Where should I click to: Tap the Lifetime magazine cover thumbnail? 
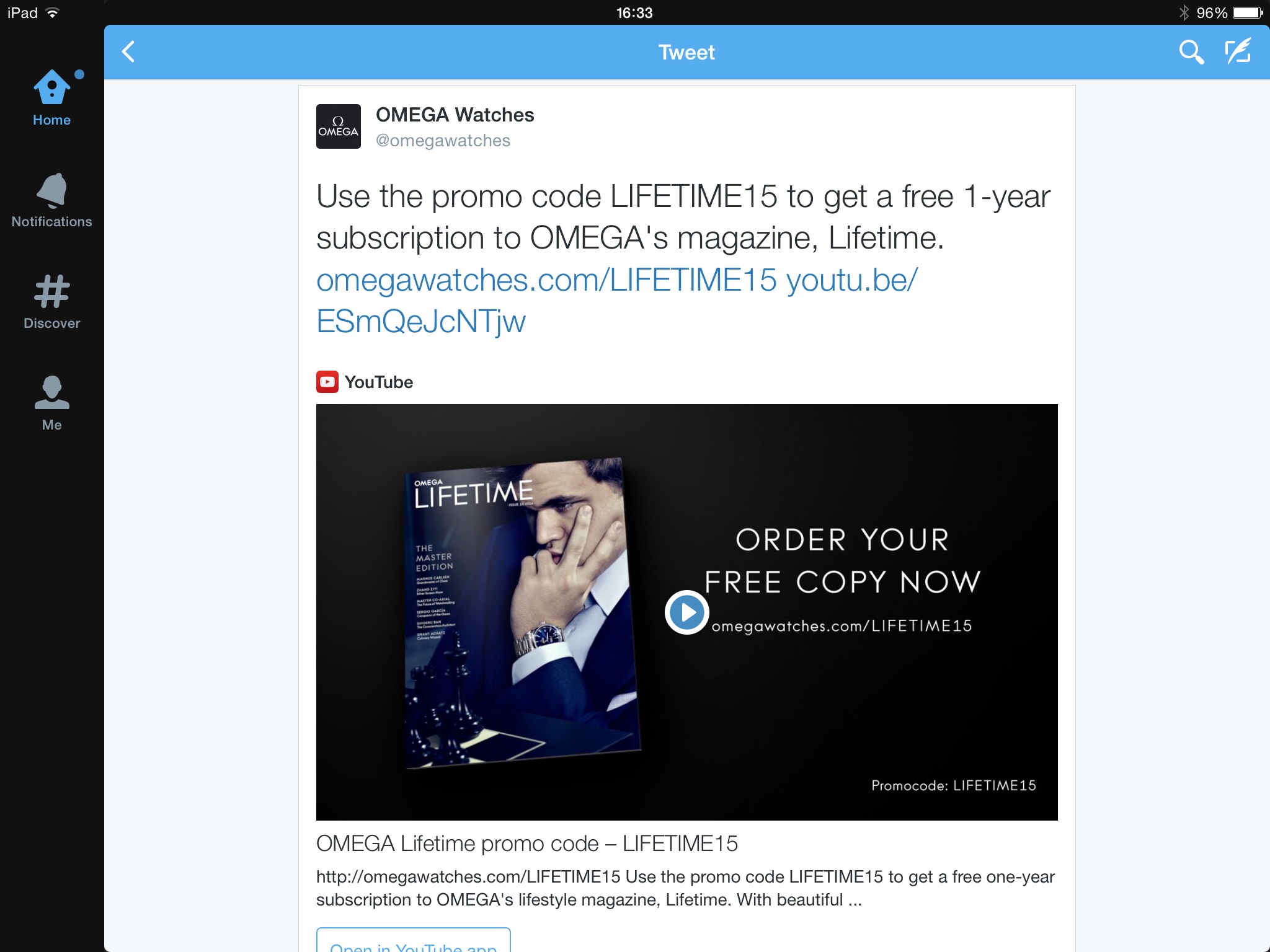coord(523,612)
